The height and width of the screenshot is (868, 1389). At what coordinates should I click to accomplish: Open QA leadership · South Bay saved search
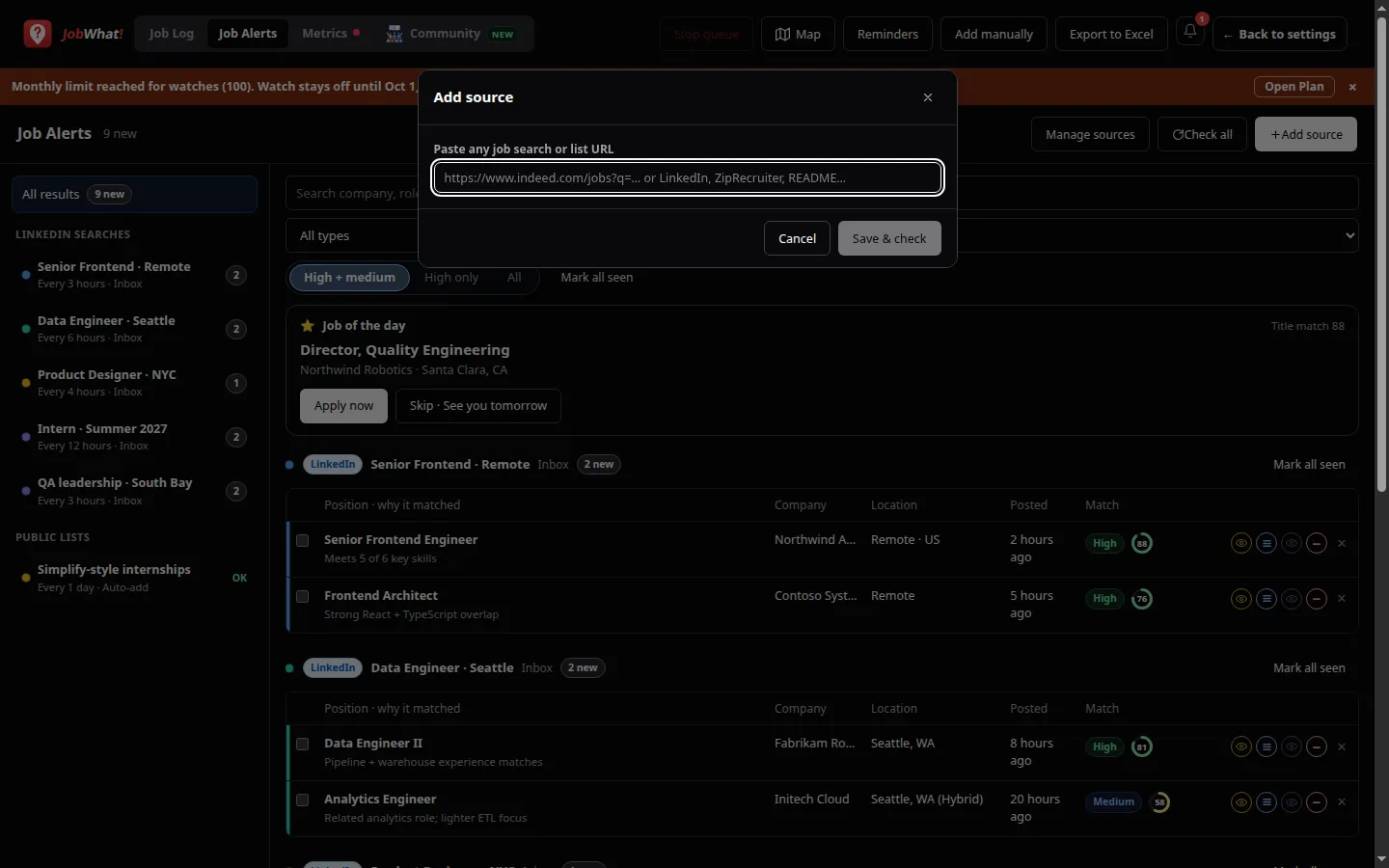tap(134, 491)
